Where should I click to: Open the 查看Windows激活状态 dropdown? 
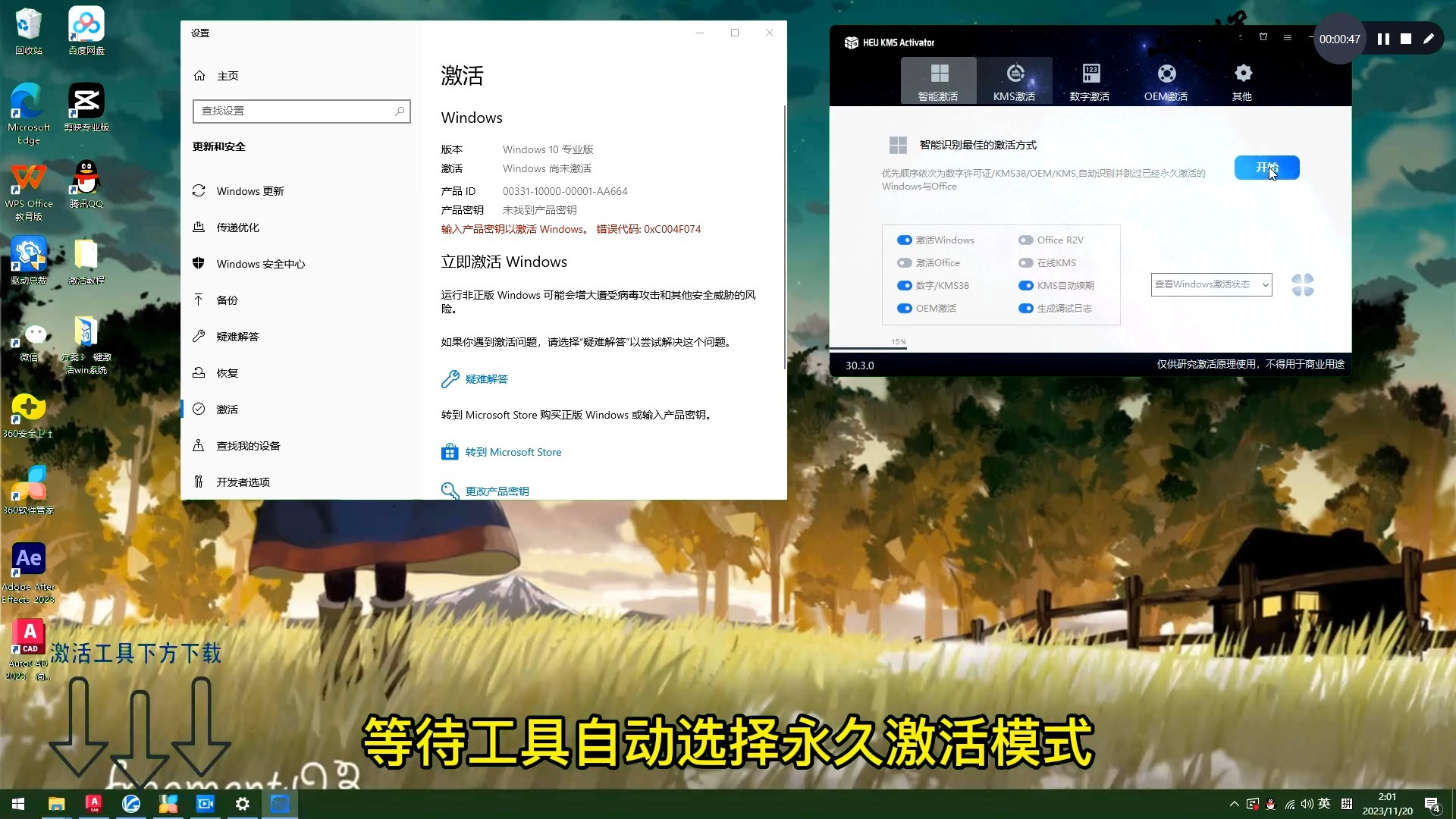pyautogui.click(x=1211, y=284)
